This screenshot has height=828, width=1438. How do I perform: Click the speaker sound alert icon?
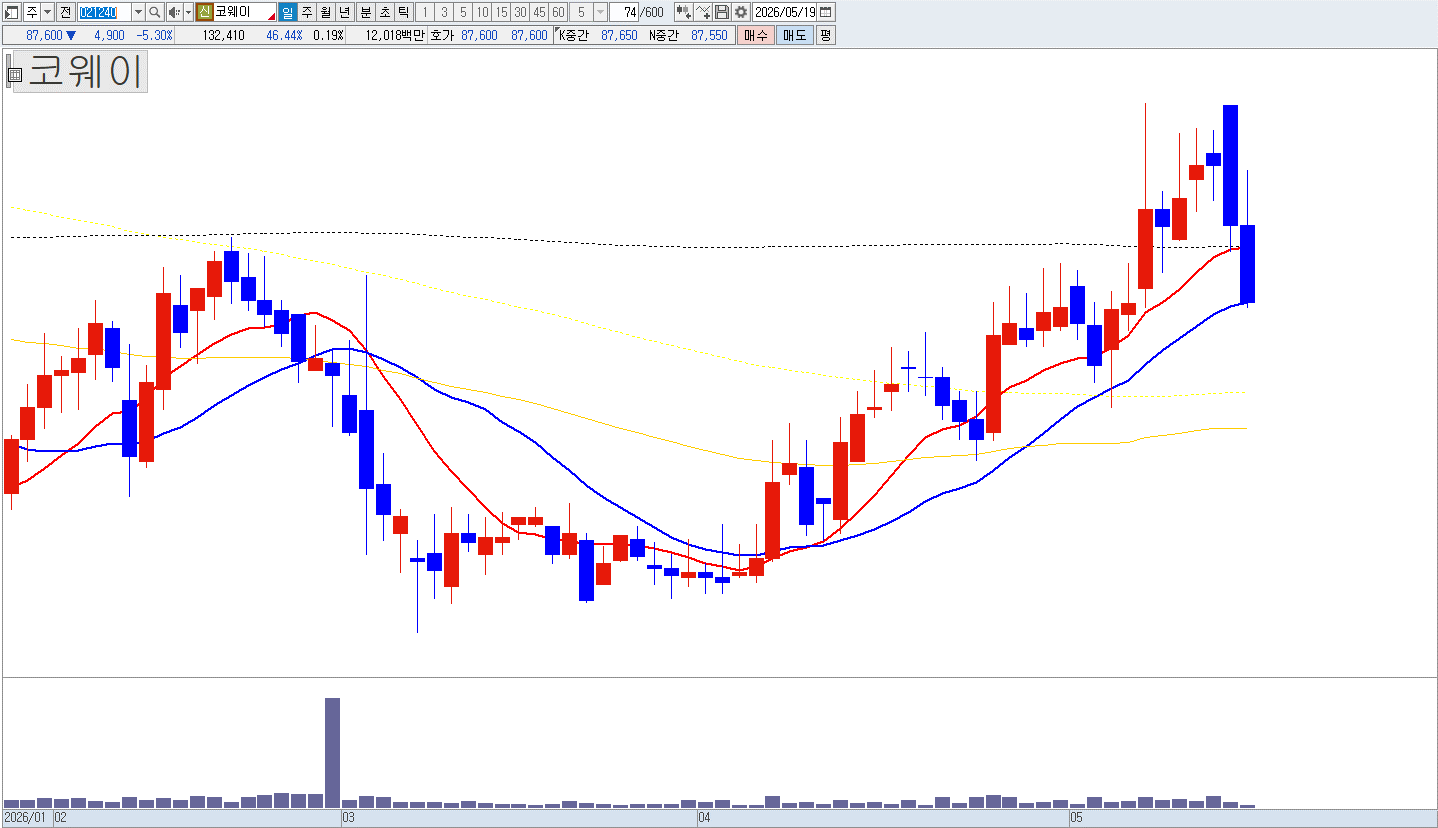173,12
